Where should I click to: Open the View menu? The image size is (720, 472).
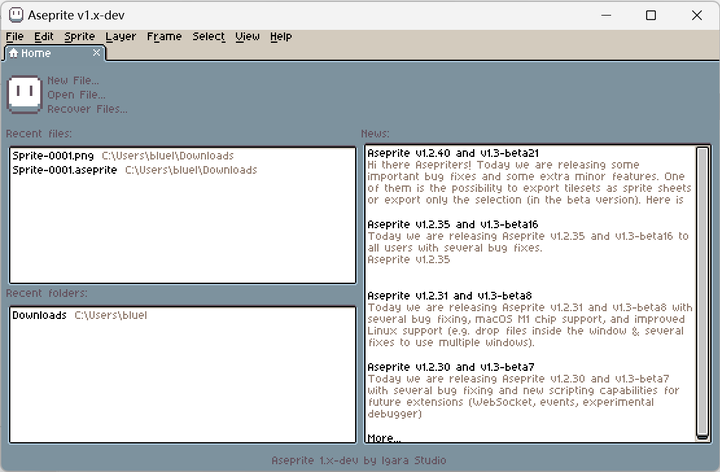[x=247, y=36]
